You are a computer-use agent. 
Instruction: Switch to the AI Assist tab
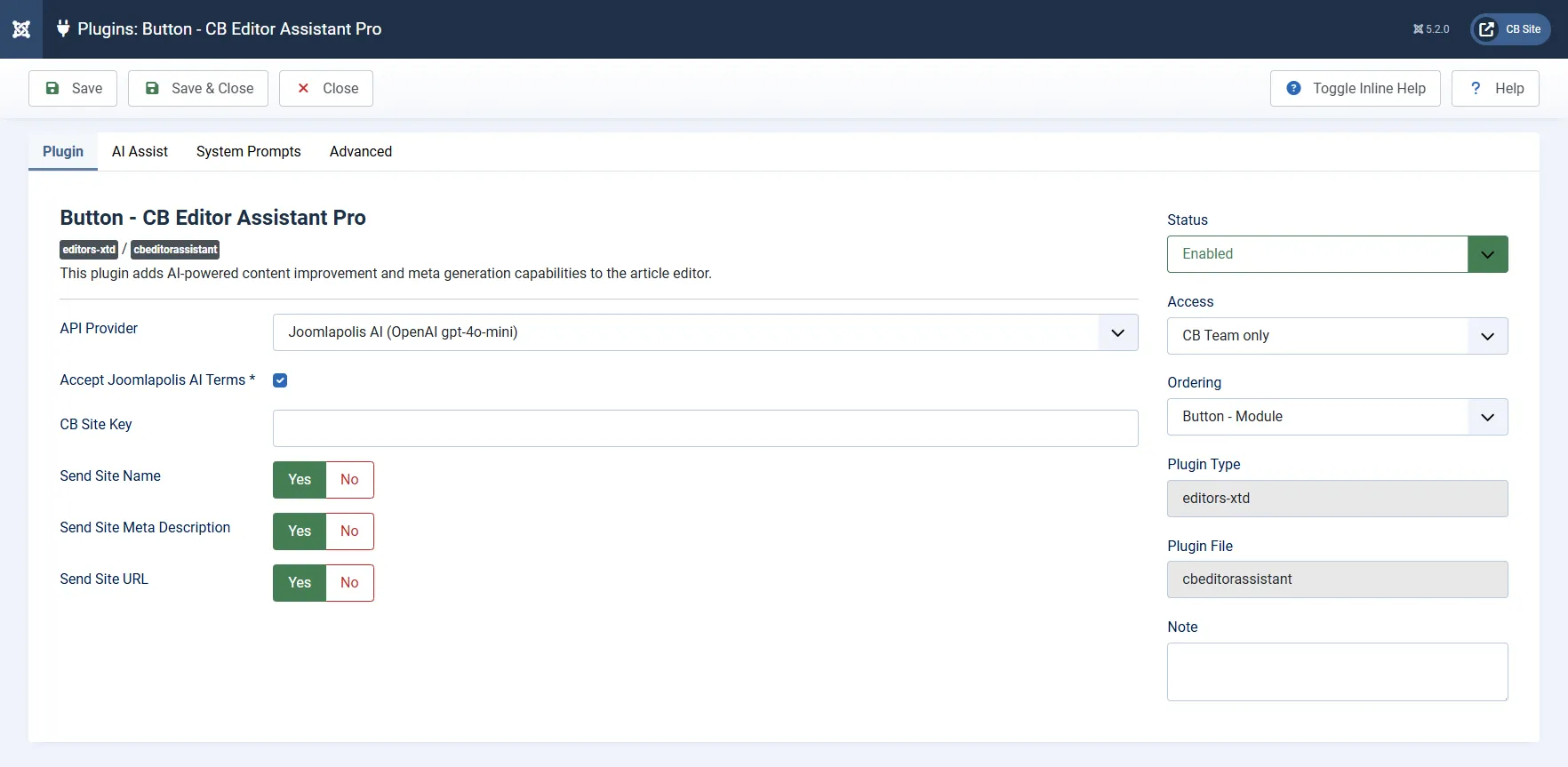click(x=140, y=152)
